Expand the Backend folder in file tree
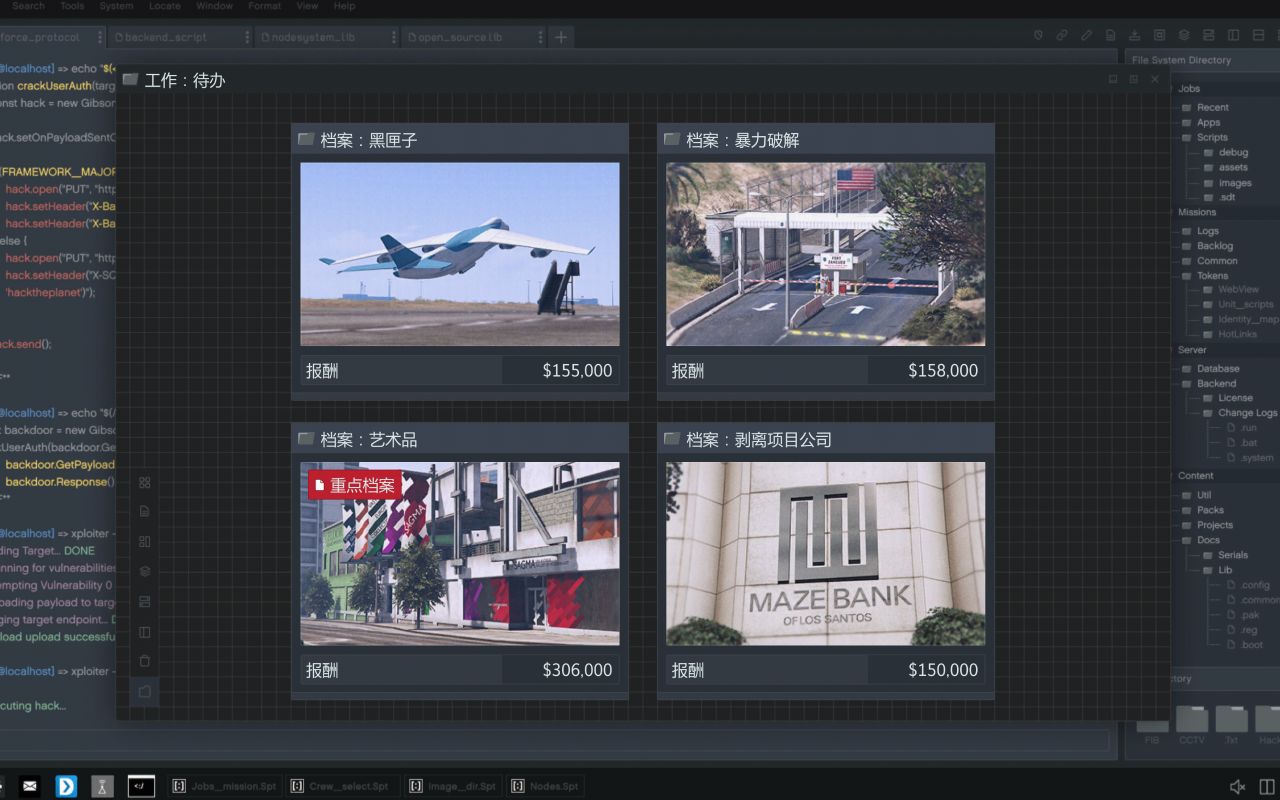1280x800 pixels. (x=1209, y=383)
